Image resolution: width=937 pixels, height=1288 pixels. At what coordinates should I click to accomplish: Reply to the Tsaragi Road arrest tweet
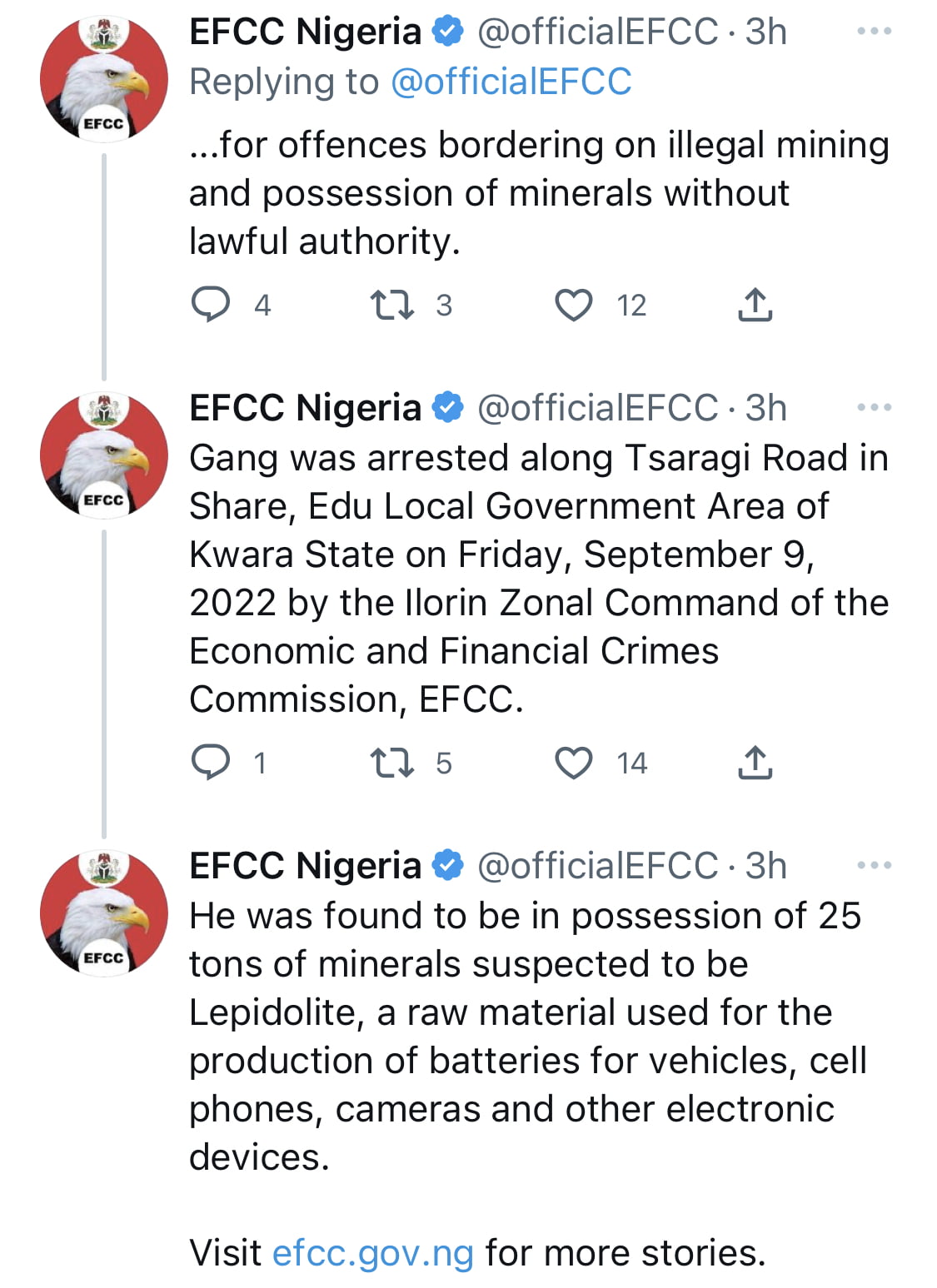pyautogui.click(x=211, y=763)
